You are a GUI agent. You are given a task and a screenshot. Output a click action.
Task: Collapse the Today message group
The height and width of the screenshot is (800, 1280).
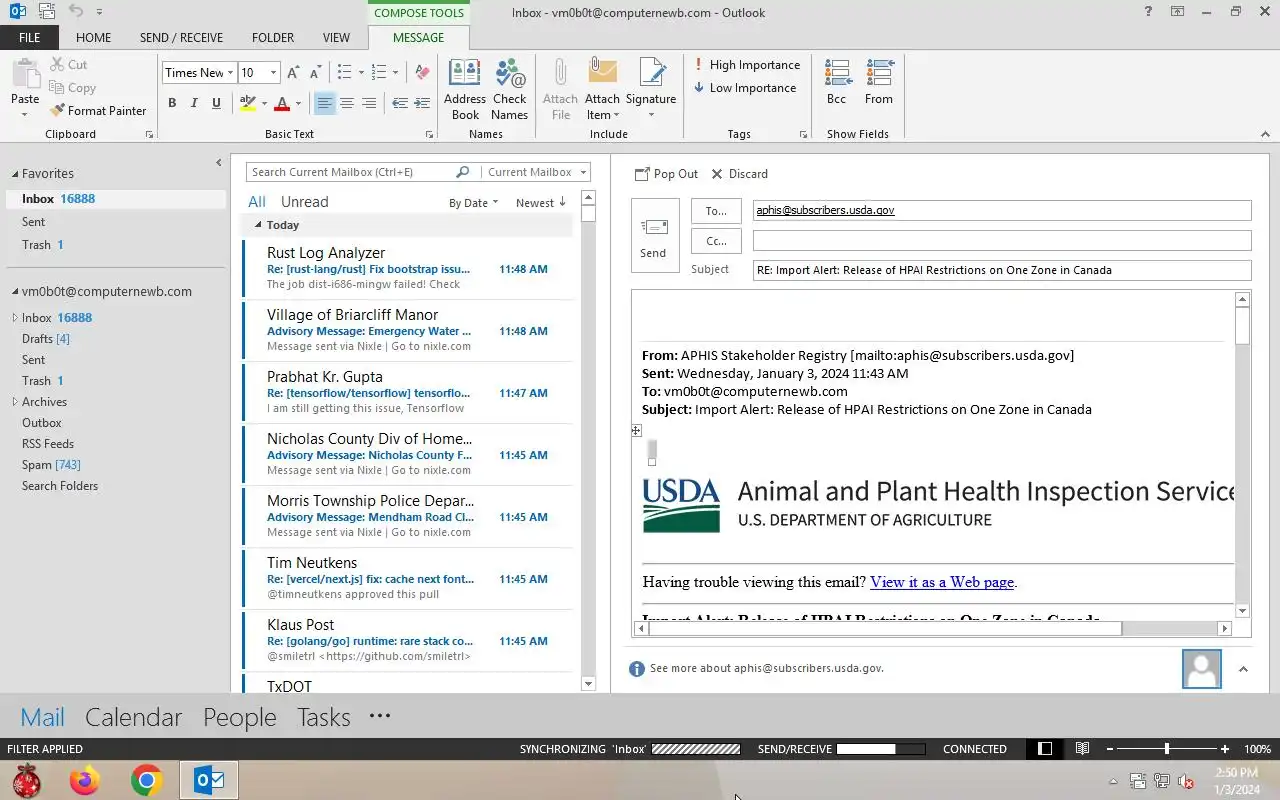258,225
